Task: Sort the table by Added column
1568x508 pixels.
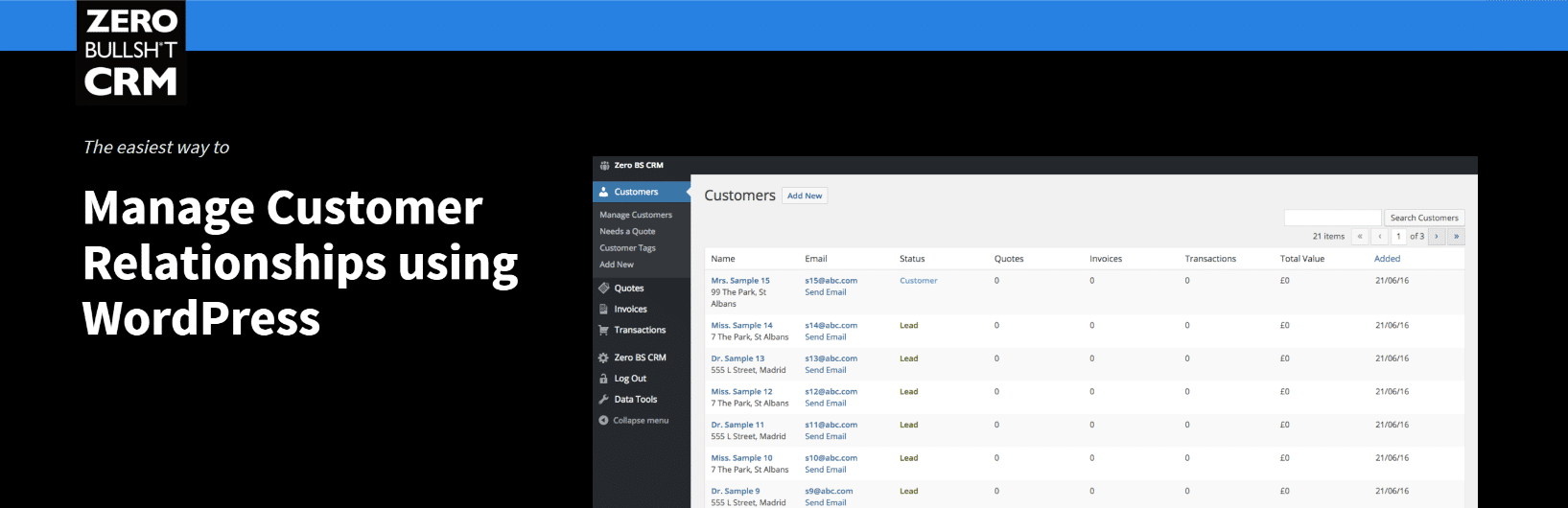Action: coord(1387,259)
